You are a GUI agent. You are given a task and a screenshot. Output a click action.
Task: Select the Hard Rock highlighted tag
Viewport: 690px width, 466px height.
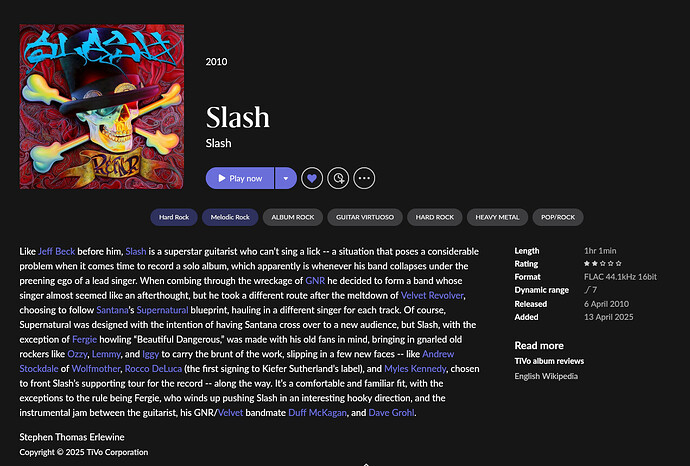(174, 217)
